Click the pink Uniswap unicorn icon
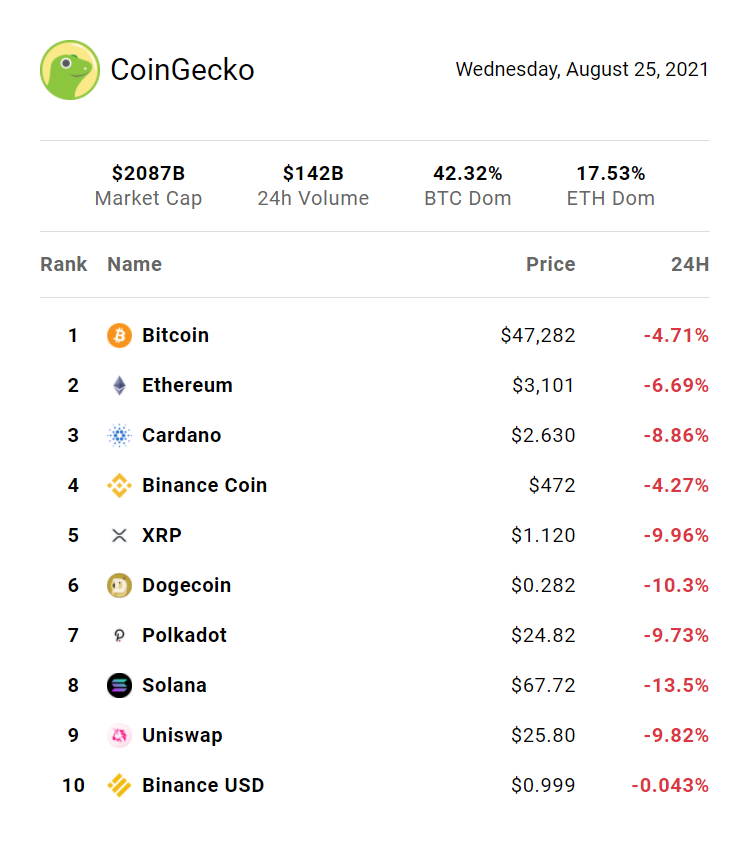 click(x=119, y=736)
